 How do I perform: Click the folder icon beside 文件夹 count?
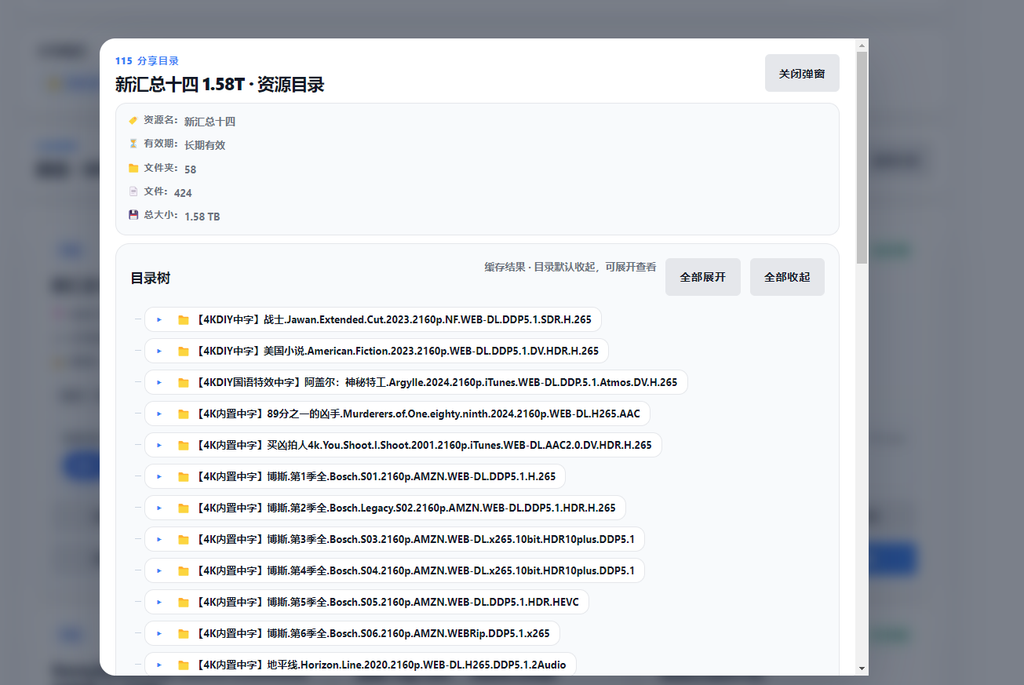(x=133, y=167)
